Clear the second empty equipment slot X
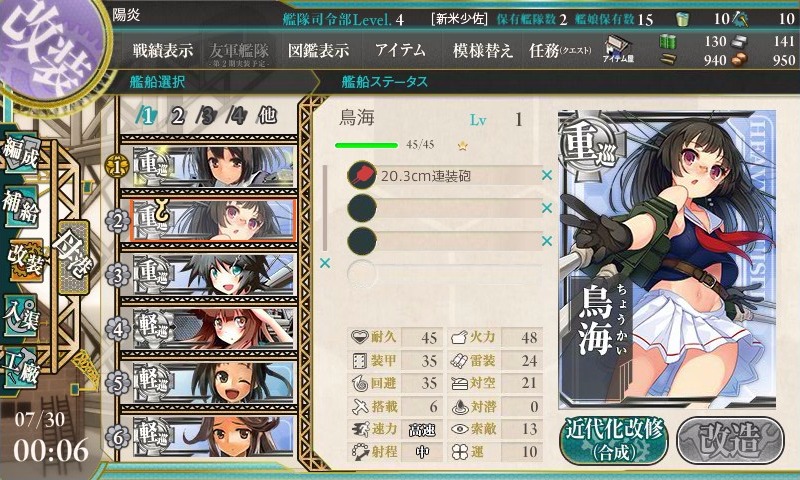 pyautogui.click(x=547, y=241)
